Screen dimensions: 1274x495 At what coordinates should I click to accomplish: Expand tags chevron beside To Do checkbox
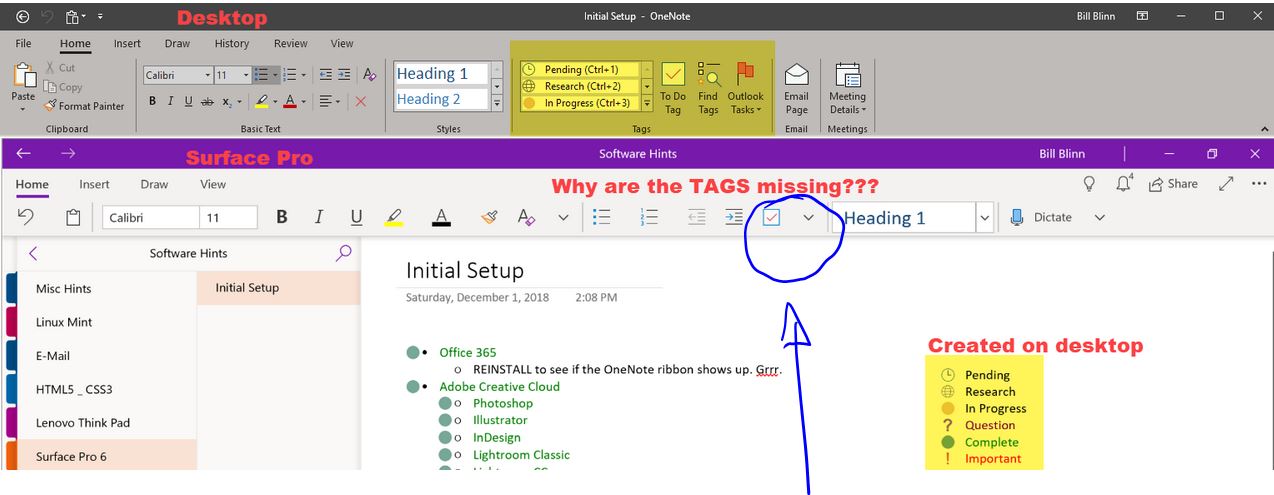[808, 217]
